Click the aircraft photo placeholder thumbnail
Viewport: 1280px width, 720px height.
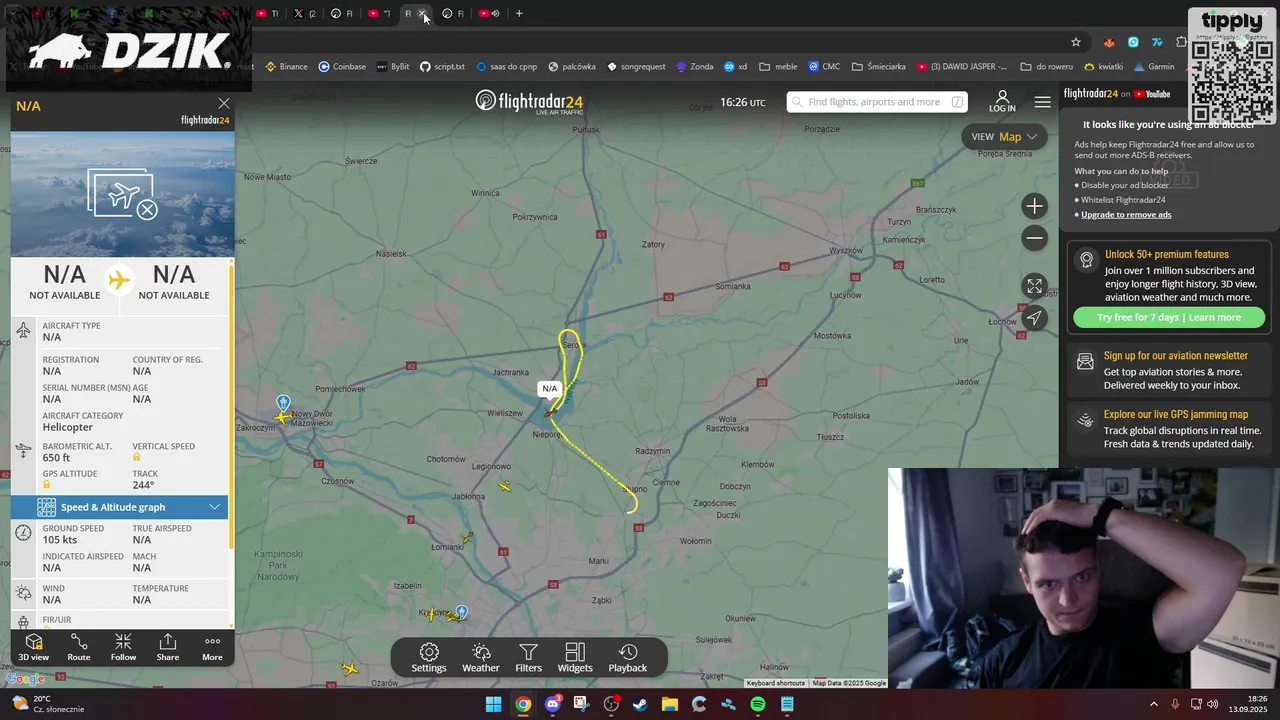click(123, 194)
